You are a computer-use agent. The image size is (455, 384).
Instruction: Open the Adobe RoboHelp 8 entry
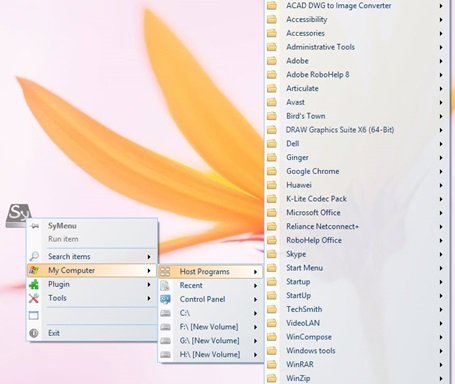pos(356,75)
